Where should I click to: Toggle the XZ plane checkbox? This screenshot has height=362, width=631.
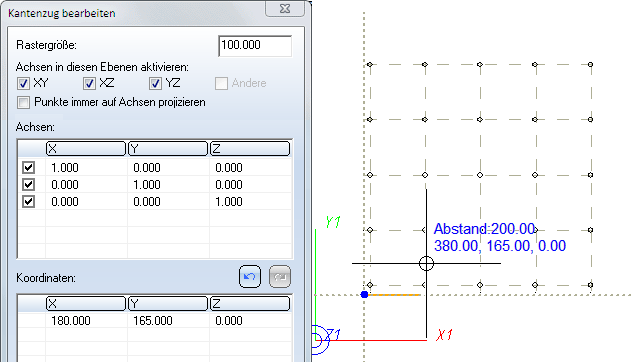click(x=89, y=83)
